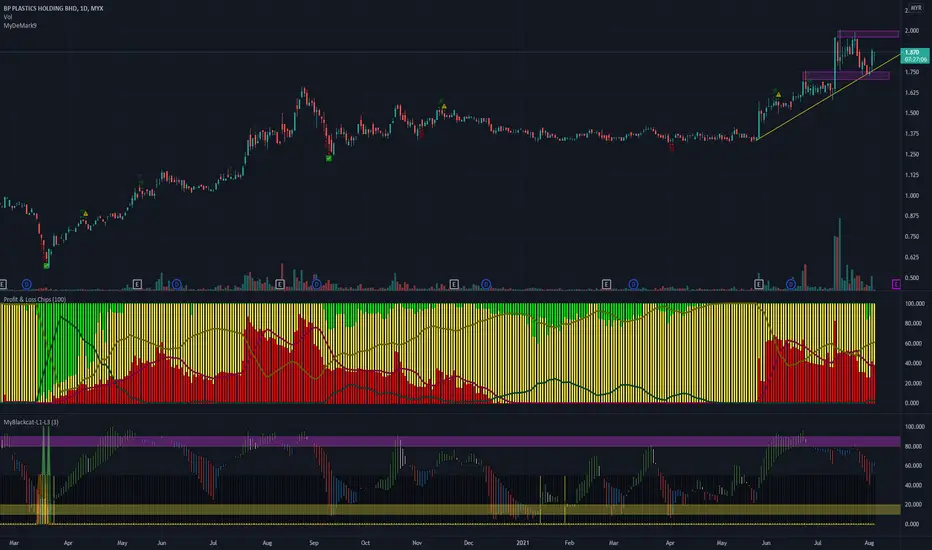
Task: Select the yellow triangle signal in November 2020
Action: click(x=444, y=106)
